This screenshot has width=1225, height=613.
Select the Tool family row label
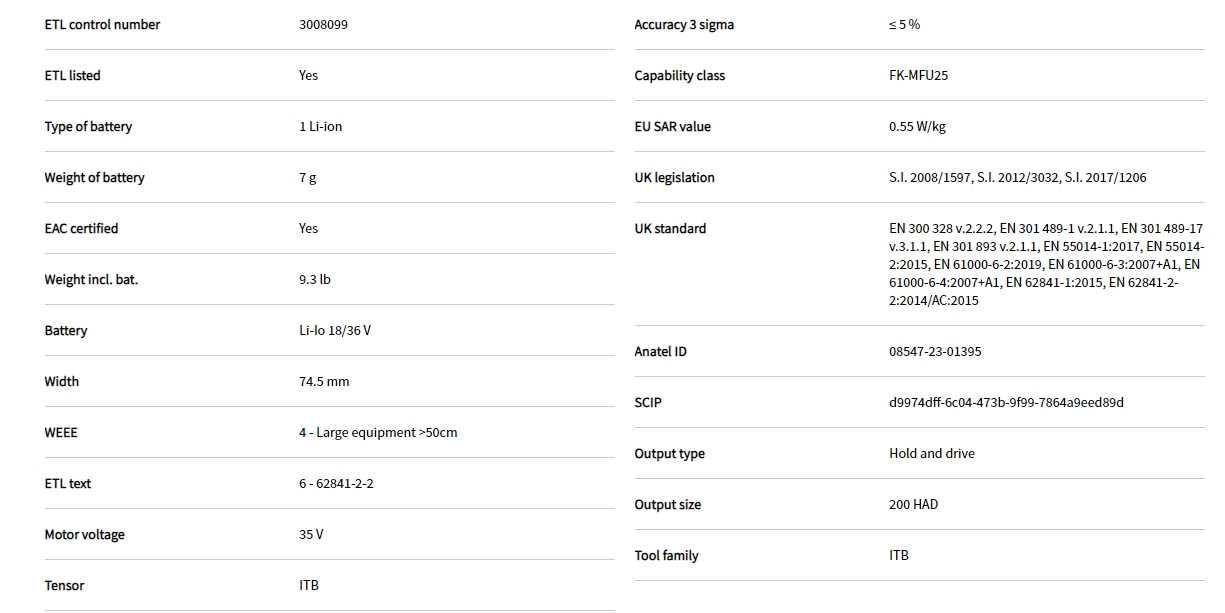tap(666, 556)
